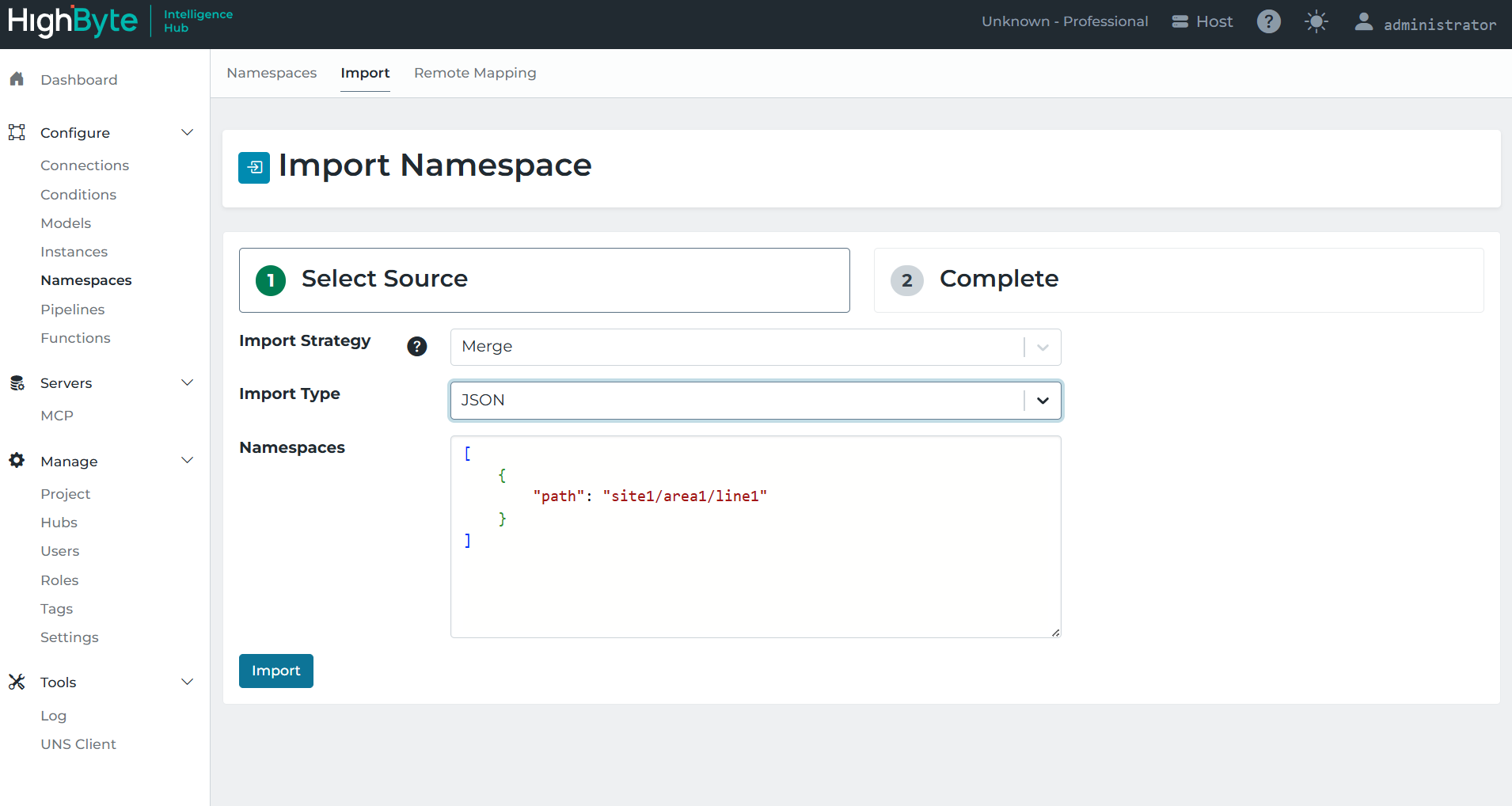This screenshot has height=806, width=1512.
Task: Click the Import Namespace header icon
Action: (x=254, y=167)
